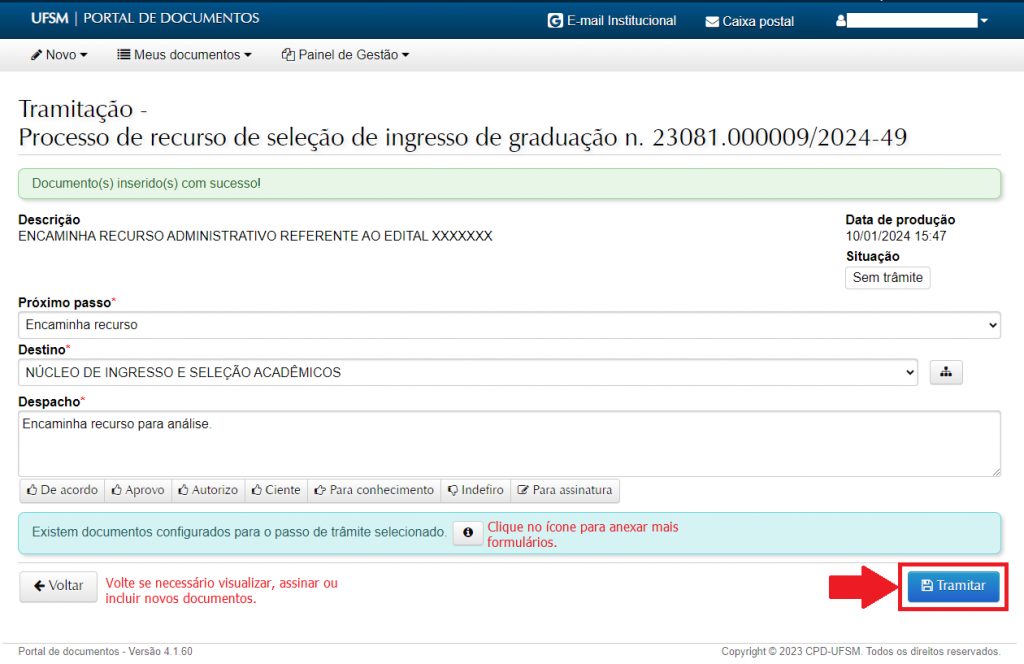Open Caixa postal mailbox
1024x664 pixels.
click(x=749, y=21)
